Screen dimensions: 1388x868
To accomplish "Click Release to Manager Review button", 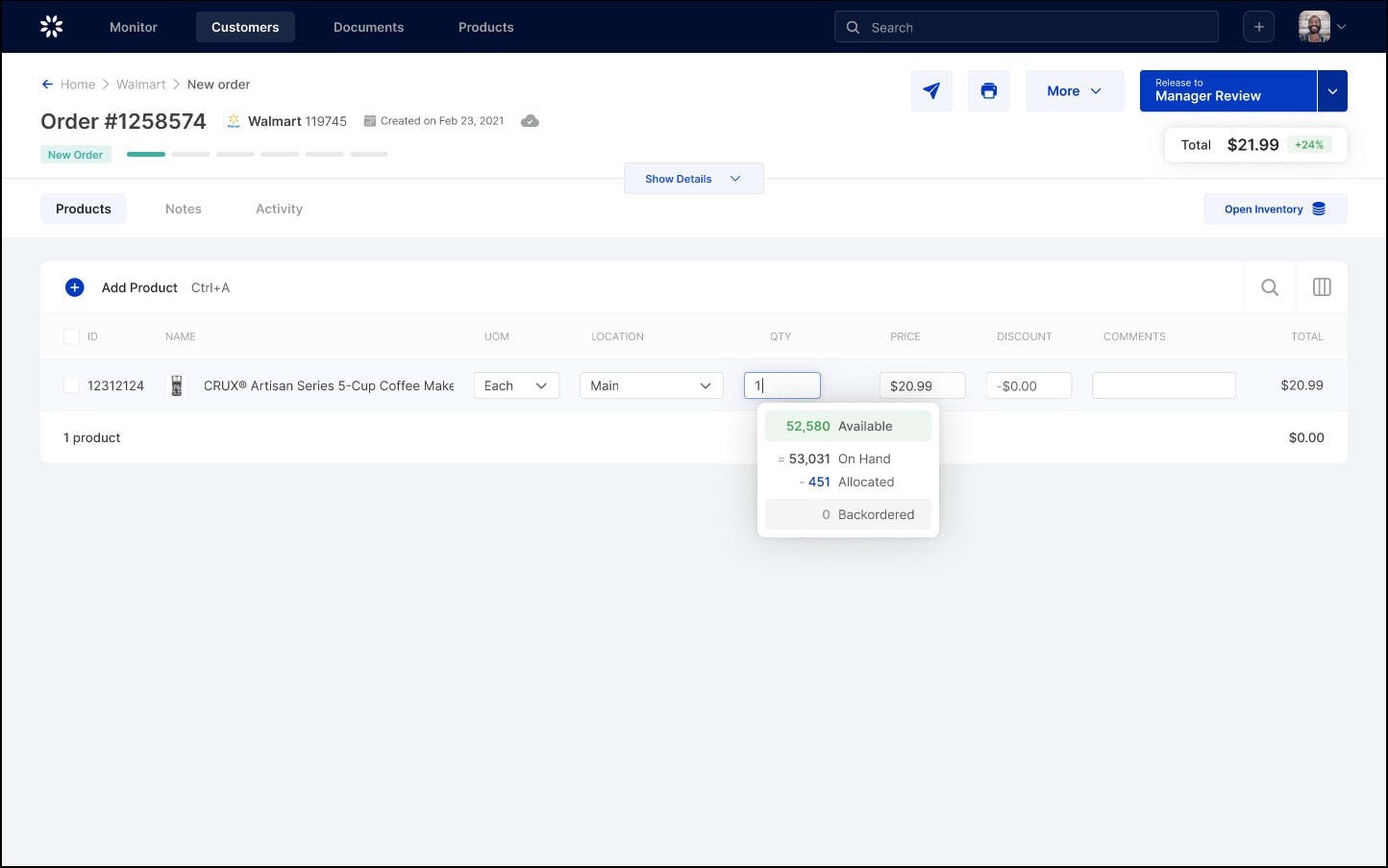I will click(x=1227, y=91).
